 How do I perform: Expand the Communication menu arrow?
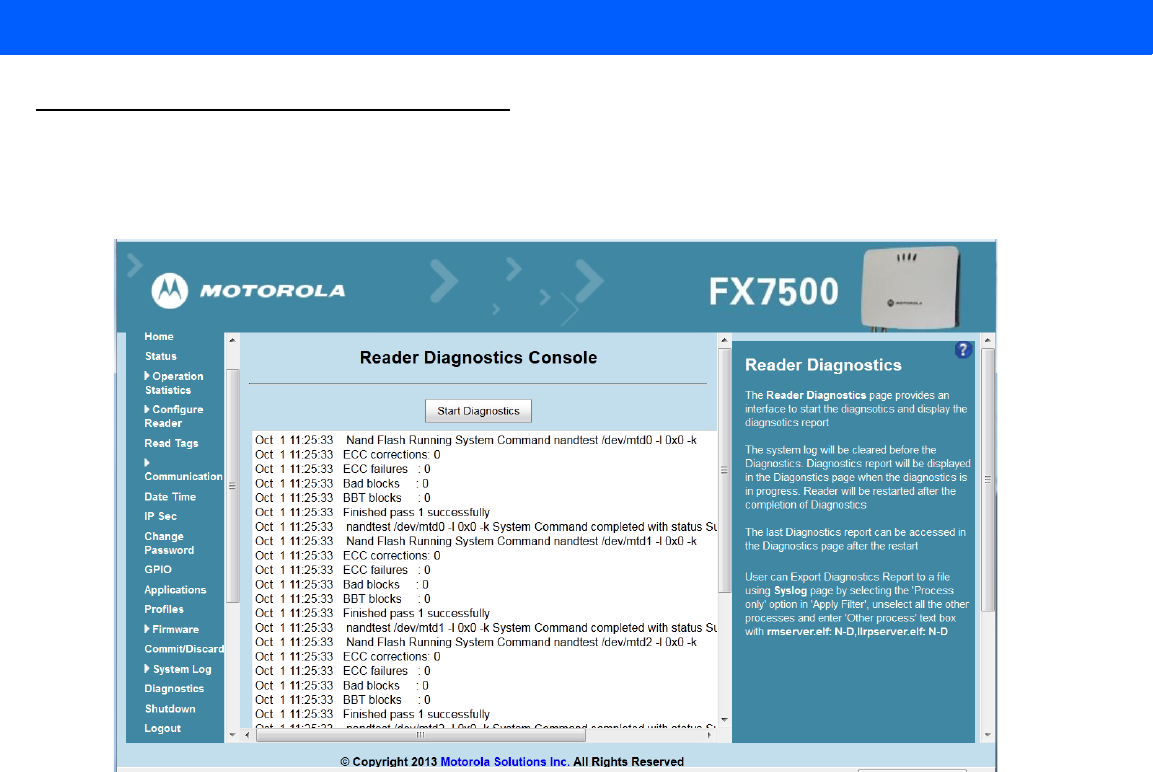147,462
